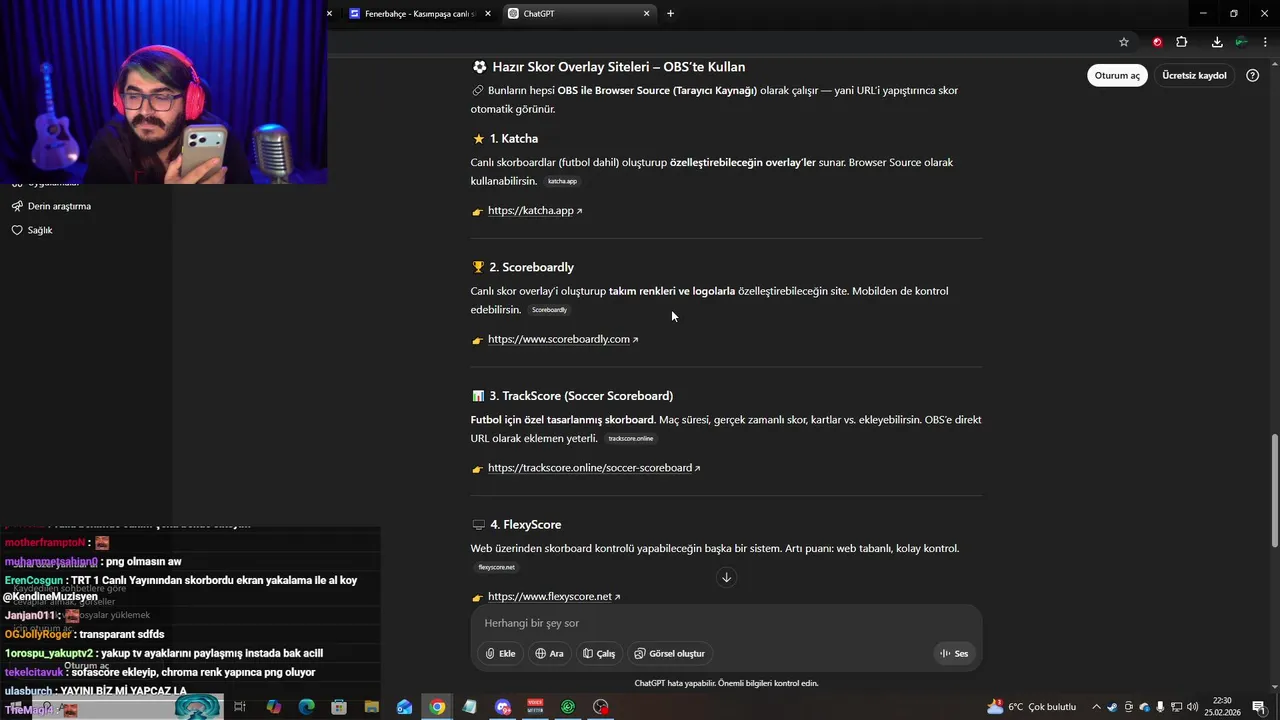Screen dimensions: 1280x720
Task: Start voice mode with Ses button
Action: tap(954, 653)
